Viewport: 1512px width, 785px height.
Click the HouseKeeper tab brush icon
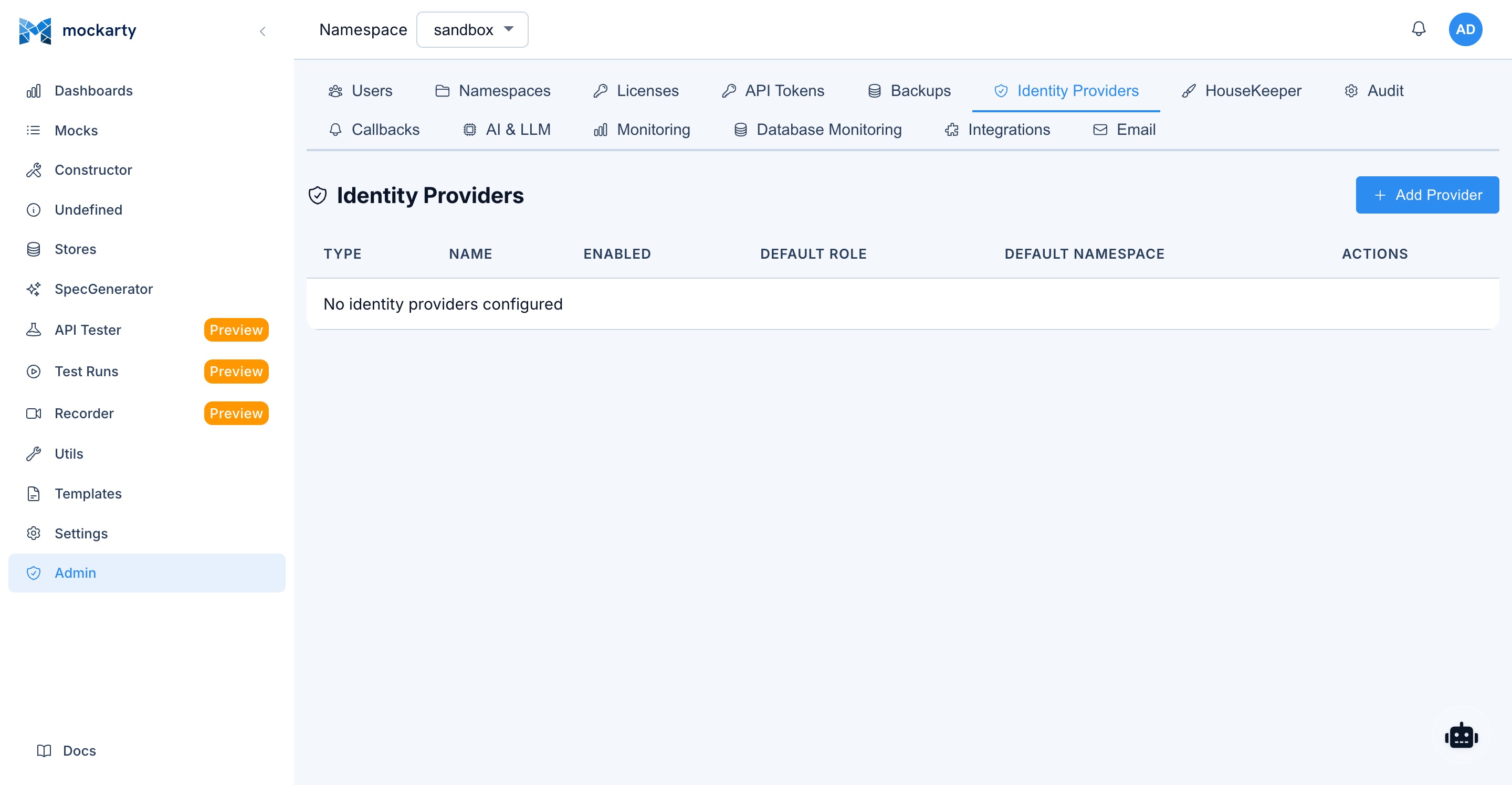pos(1189,91)
